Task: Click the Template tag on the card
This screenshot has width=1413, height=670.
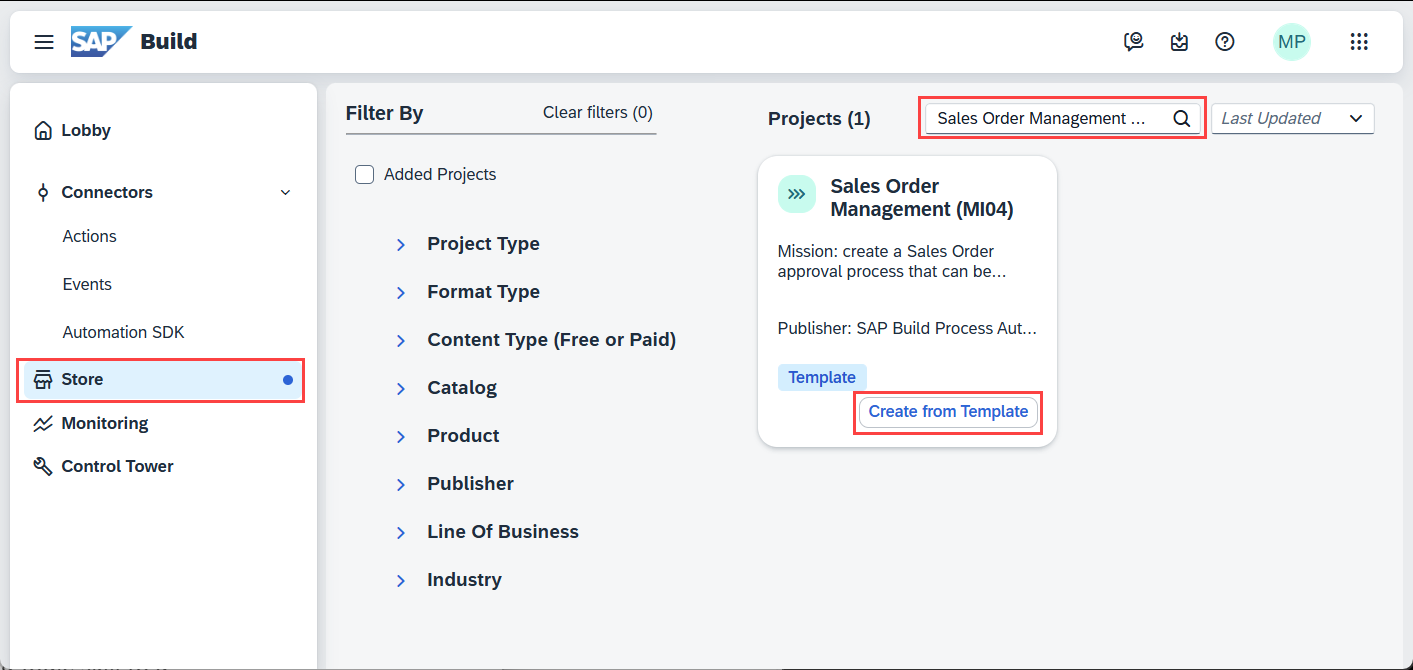Action: (822, 378)
